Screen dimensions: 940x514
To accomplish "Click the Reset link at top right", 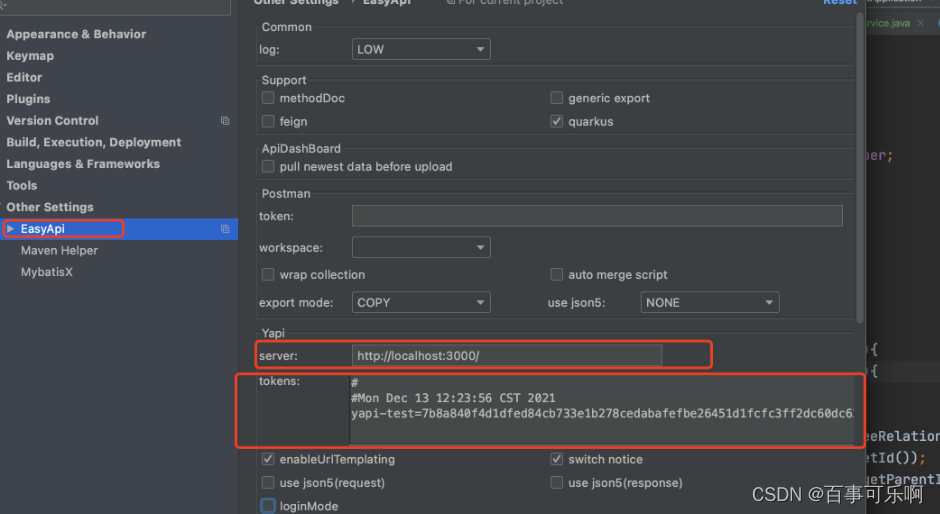I will point(840,2).
